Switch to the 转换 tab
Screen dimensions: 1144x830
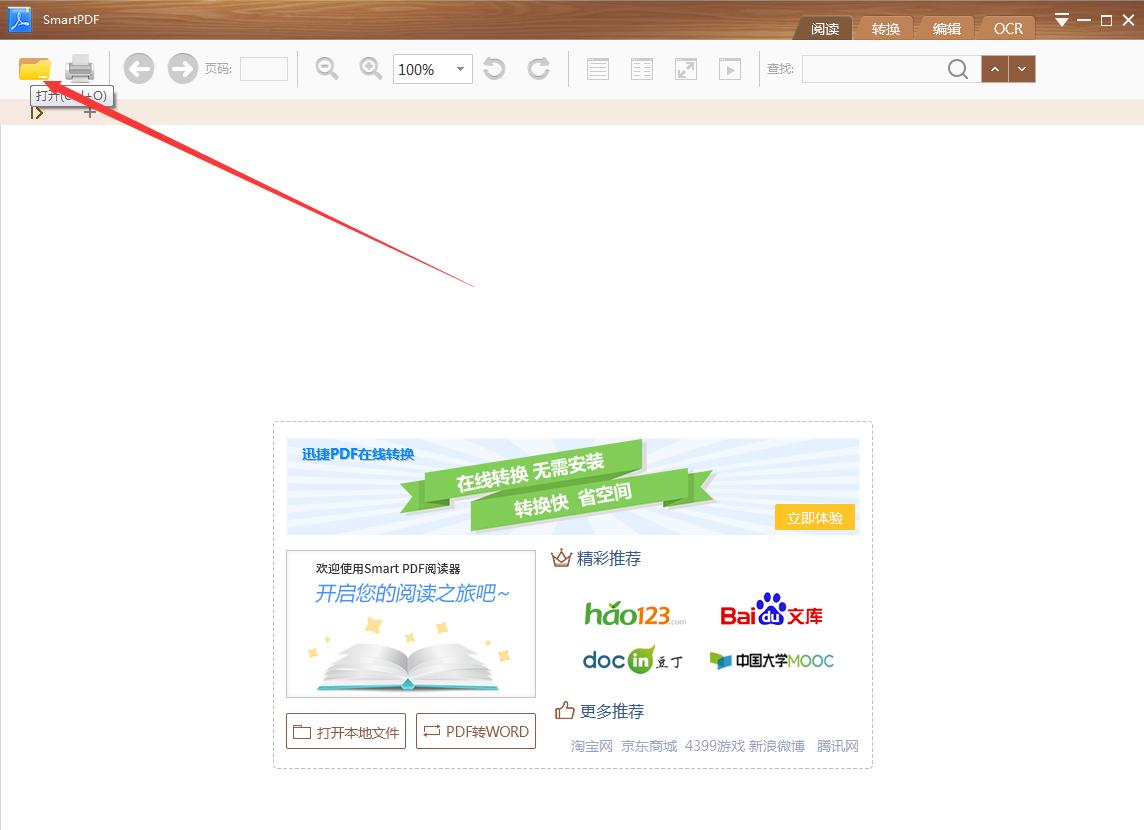pyautogui.click(x=884, y=28)
